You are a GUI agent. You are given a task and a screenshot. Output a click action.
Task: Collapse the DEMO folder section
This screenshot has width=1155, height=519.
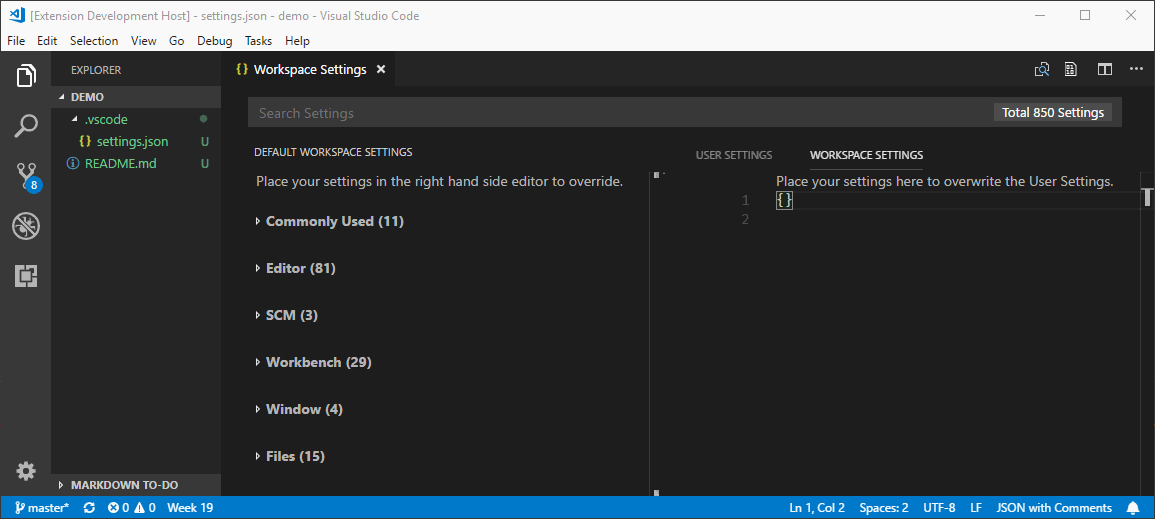[136, 96]
